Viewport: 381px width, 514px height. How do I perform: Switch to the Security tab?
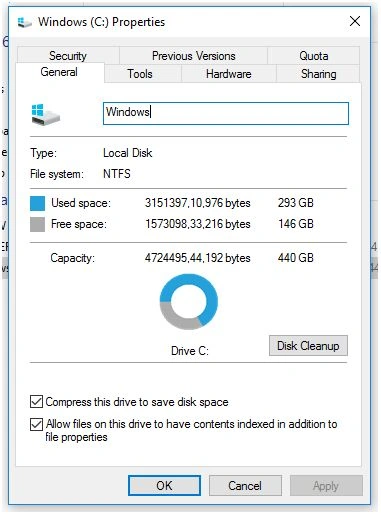pos(68,56)
